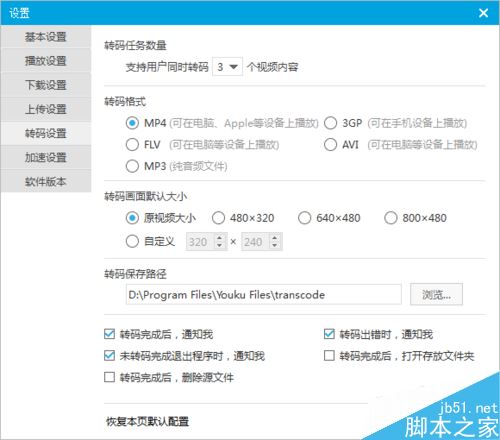The height and width of the screenshot is (440, 500).
Task: Decrease custom width with down arrow
Action: (x=219, y=245)
